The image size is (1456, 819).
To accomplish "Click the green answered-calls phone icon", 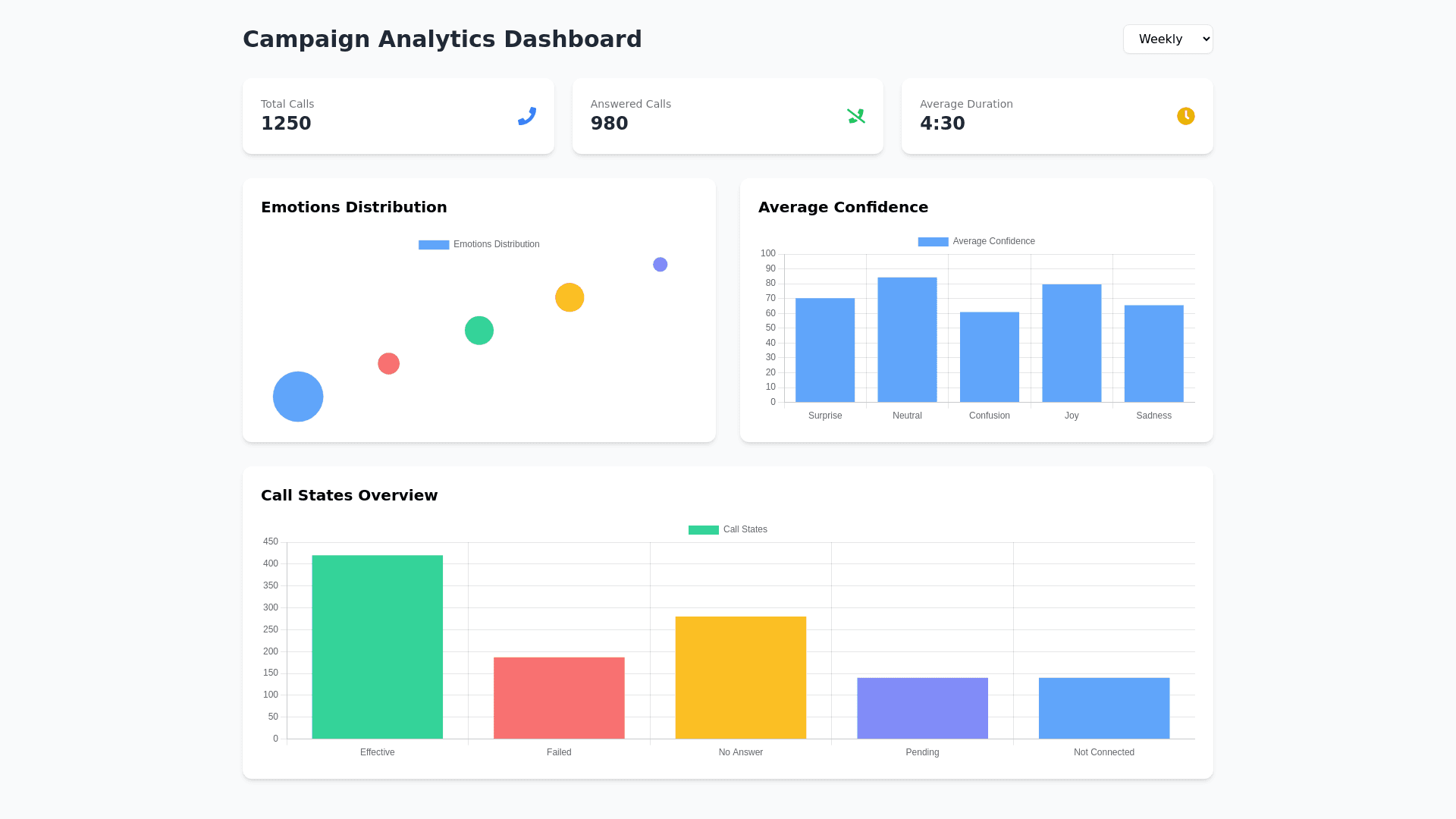I will click(855, 116).
